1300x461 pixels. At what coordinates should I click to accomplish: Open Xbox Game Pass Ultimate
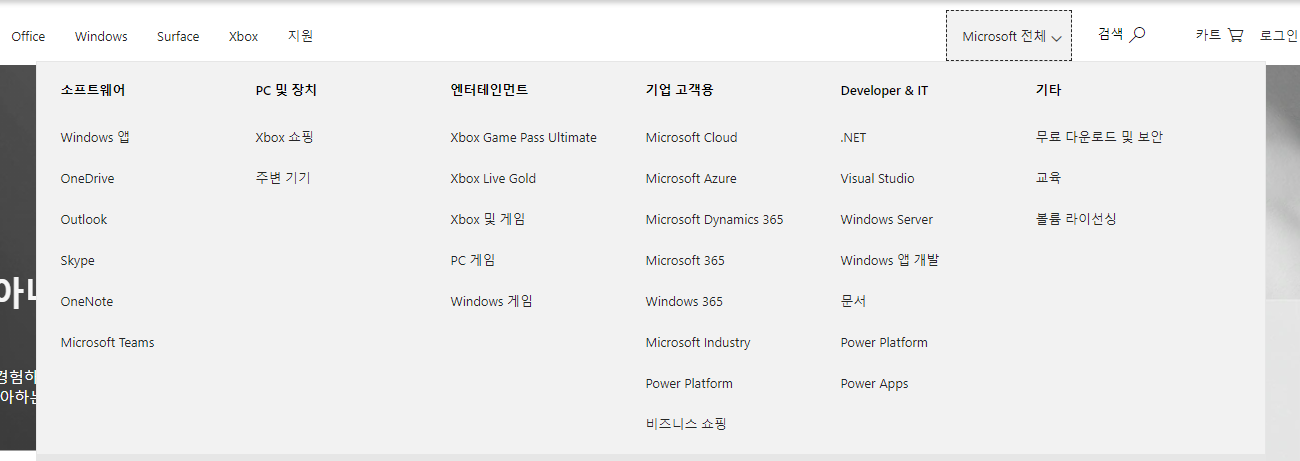point(523,137)
